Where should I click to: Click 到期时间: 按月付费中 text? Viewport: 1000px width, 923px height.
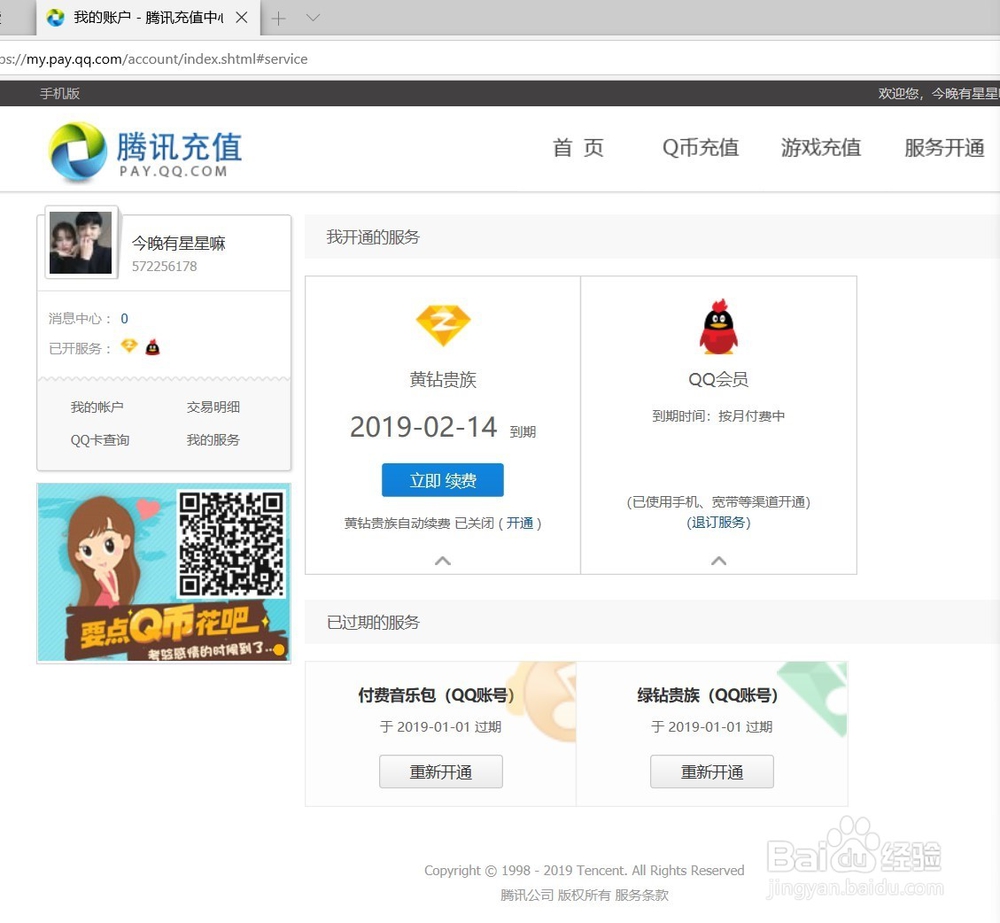[719, 416]
